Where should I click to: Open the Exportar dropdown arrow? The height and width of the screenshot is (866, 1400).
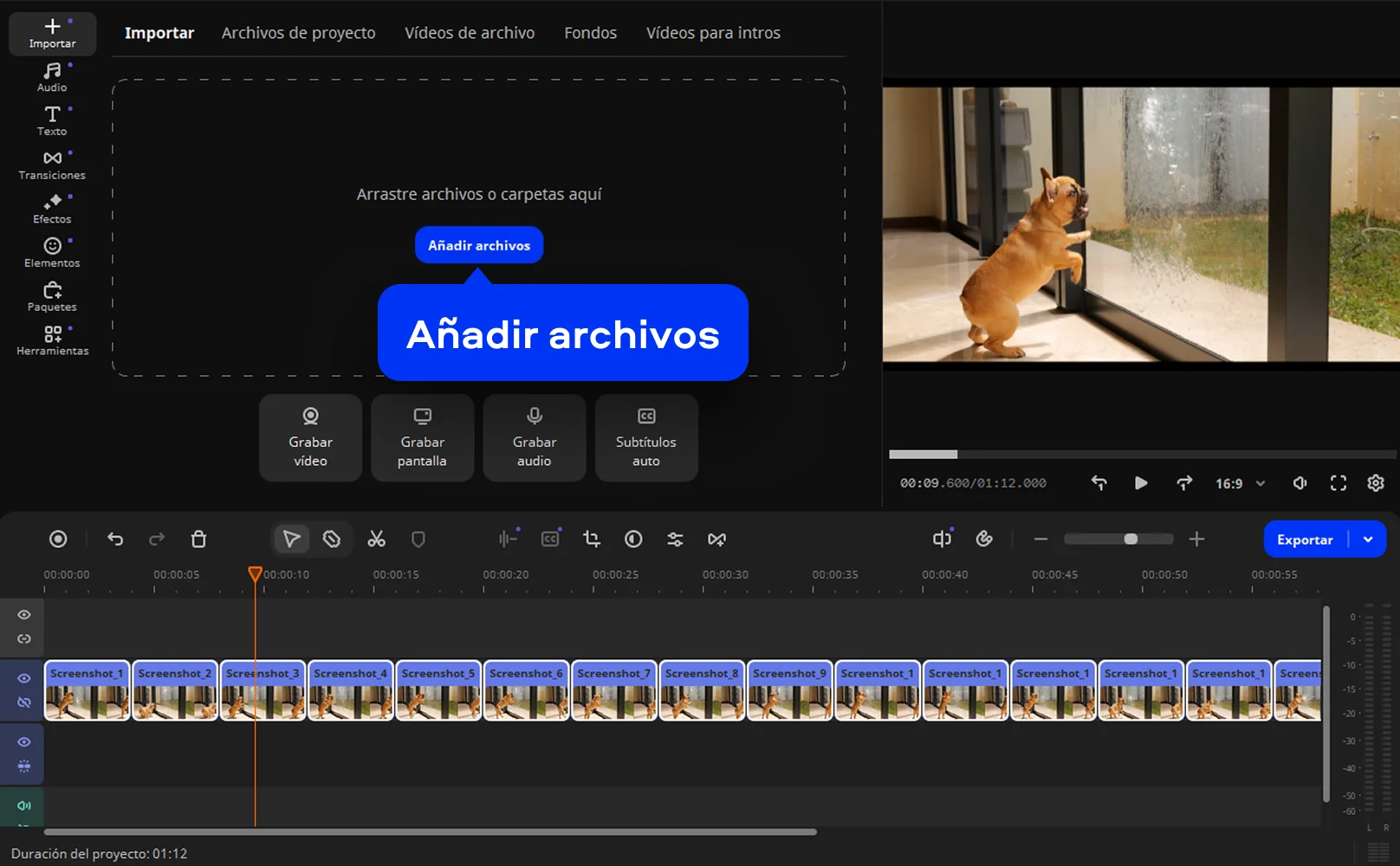1368,540
